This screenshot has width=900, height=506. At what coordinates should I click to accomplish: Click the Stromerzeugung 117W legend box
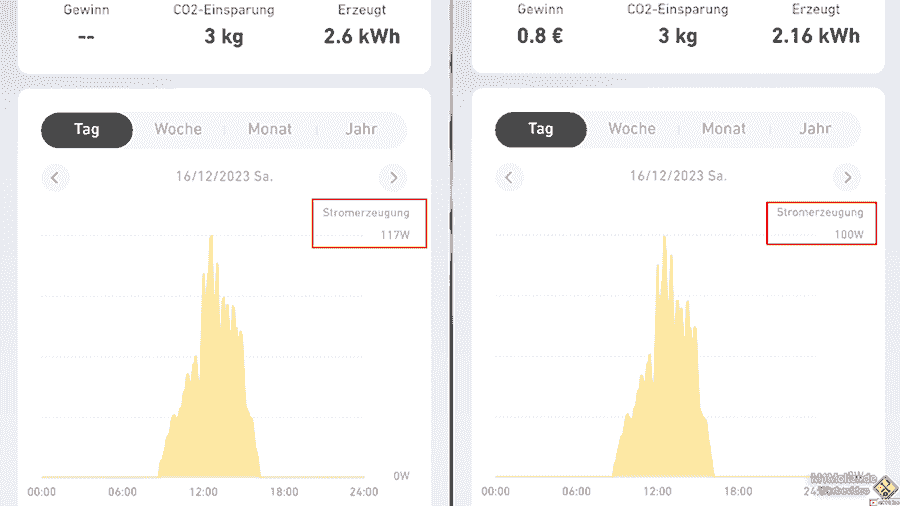369,223
